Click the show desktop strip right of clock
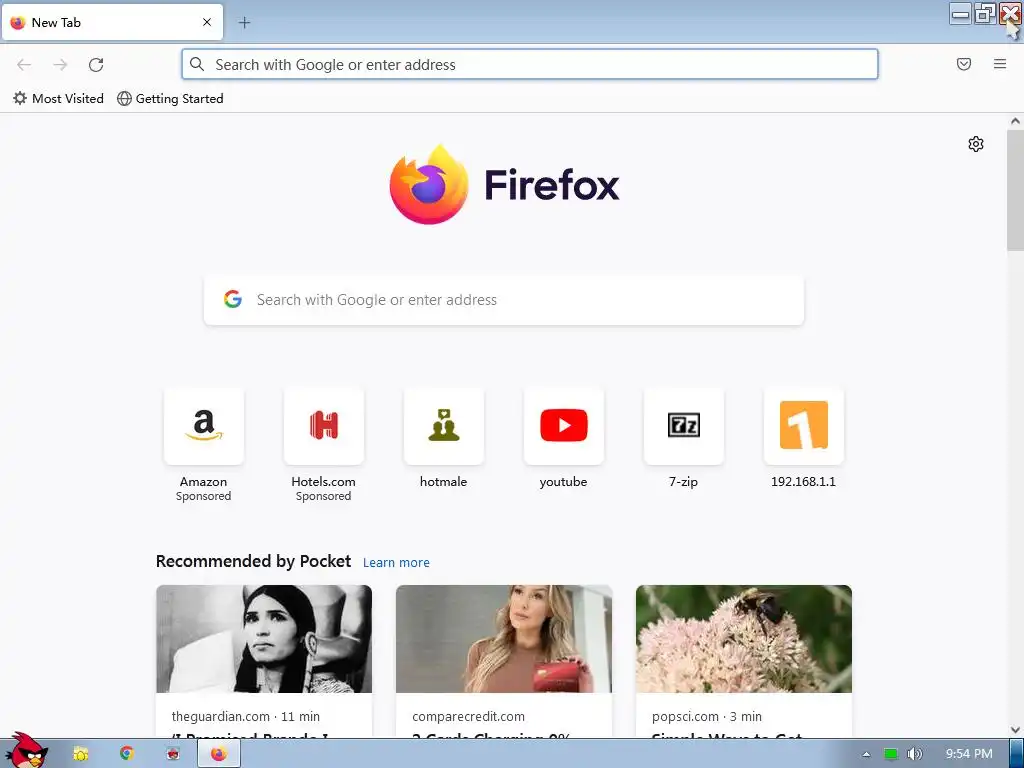This screenshot has height=768, width=1024. (1017, 754)
